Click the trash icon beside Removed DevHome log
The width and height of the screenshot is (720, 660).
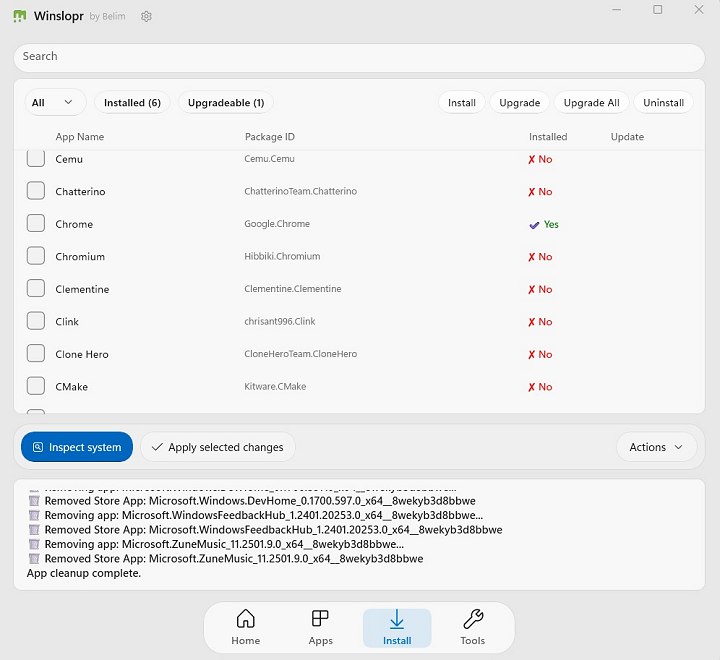coord(34,500)
